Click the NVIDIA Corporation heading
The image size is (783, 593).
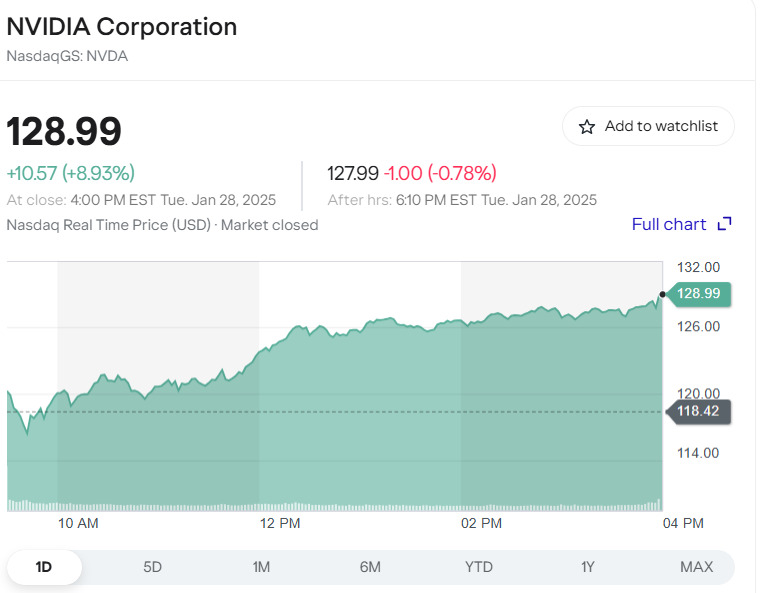point(122,27)
